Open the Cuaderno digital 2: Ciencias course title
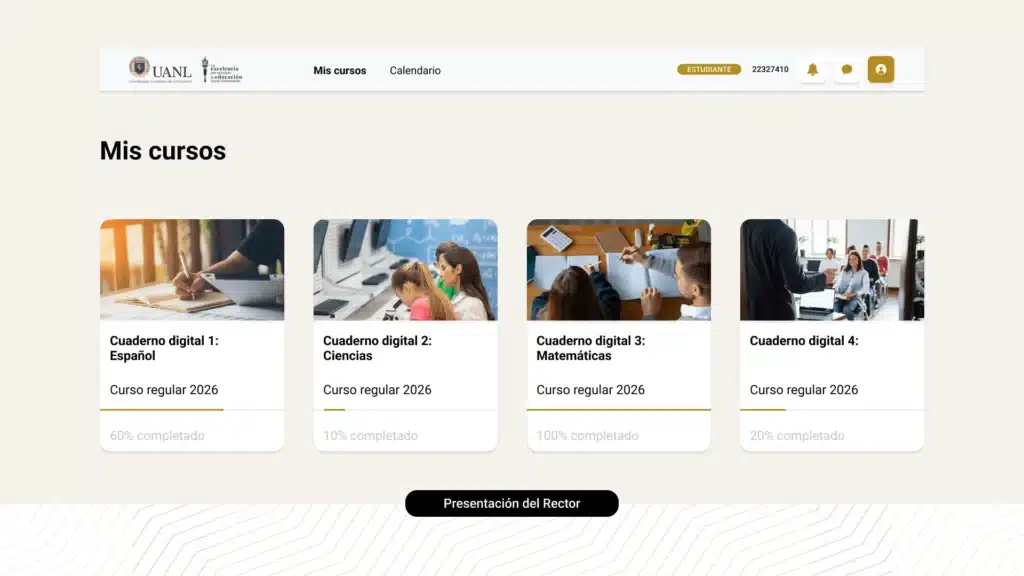Viewport: 1024px width, 576px height. (x=377, y=348)
